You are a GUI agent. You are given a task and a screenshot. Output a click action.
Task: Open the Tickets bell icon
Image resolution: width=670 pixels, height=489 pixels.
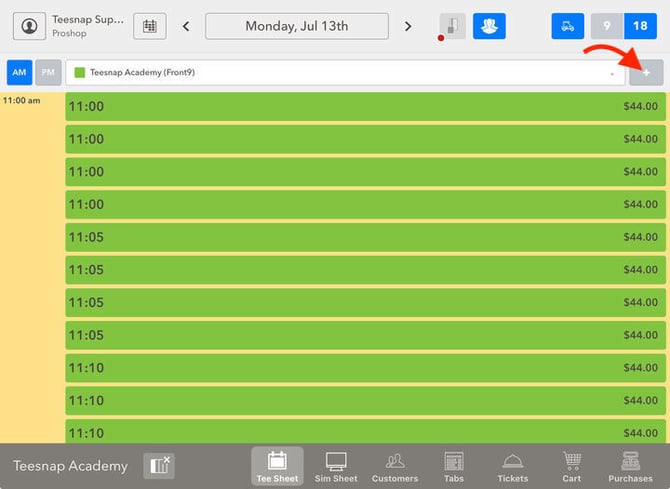click(x=512, y=466)
